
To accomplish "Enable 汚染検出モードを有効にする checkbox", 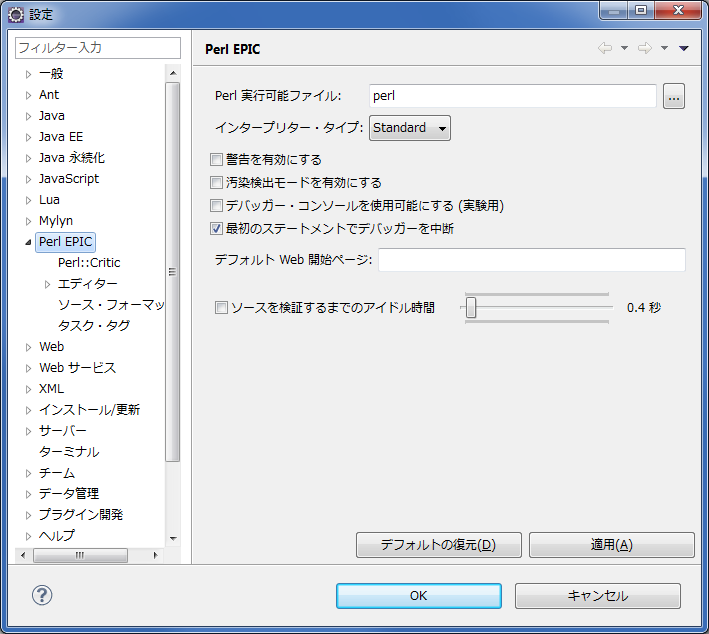I will point(217,183).
